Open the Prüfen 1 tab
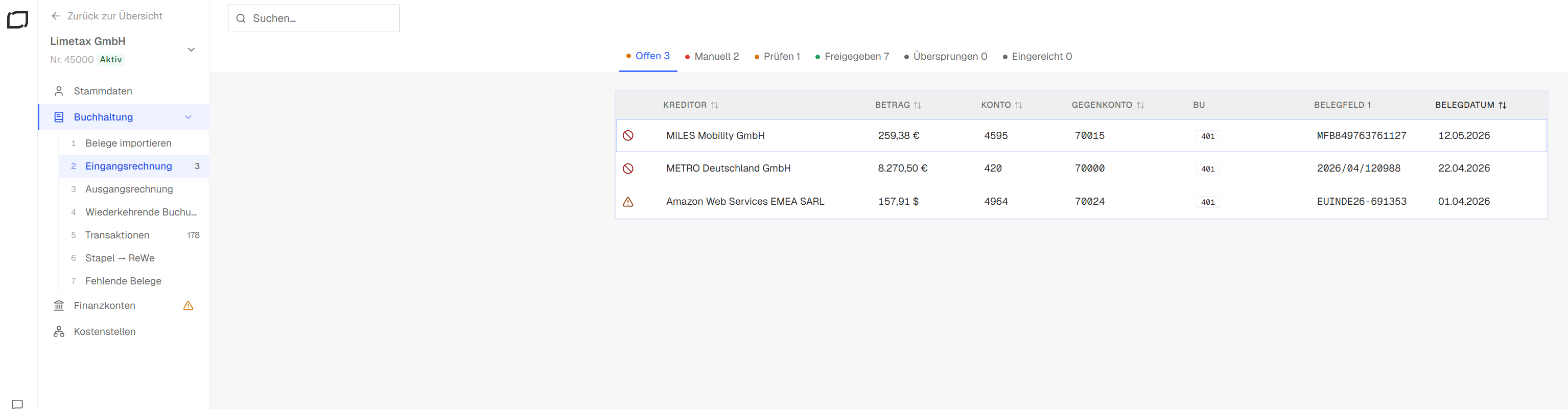This screenshot has height=409, width=1568. 777,57
